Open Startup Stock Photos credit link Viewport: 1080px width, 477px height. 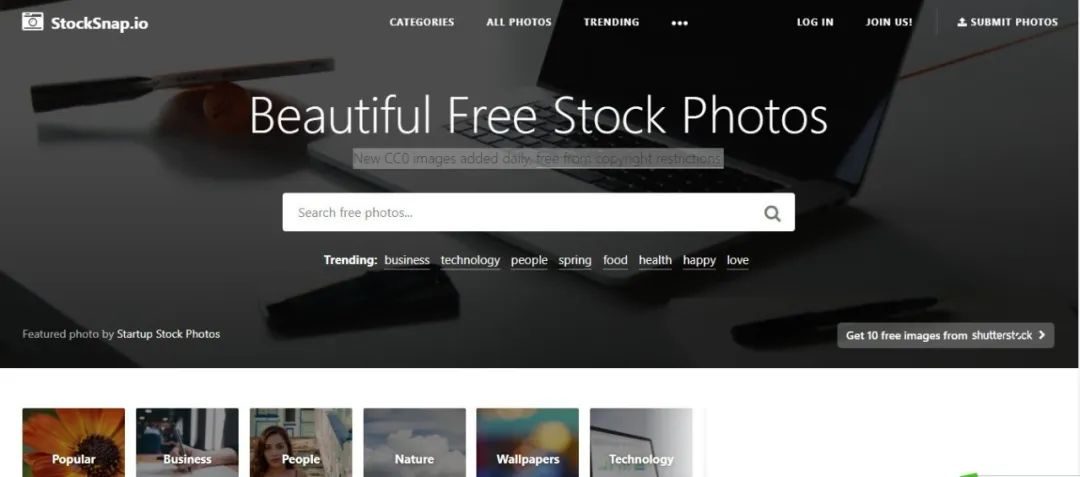[169, 334]
